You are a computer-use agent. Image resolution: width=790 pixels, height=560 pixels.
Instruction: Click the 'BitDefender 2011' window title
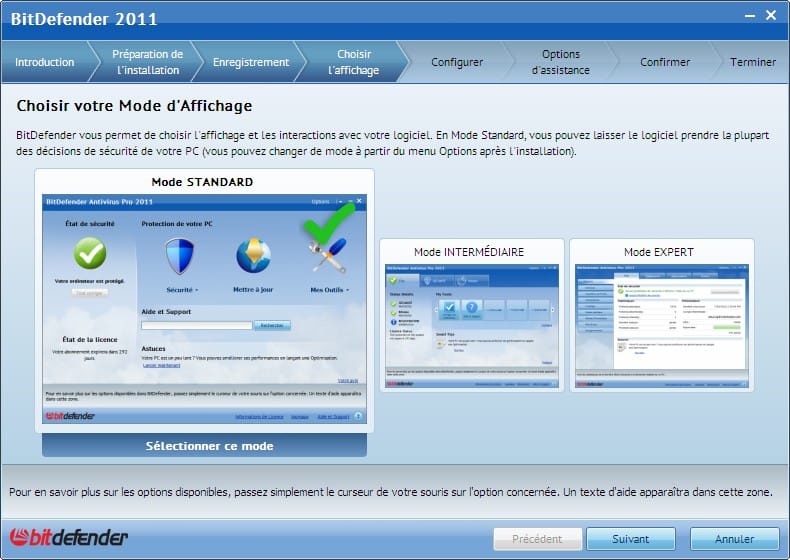84,19
